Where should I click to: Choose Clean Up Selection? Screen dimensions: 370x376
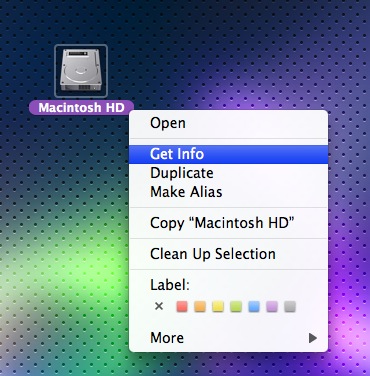[228, 254]
